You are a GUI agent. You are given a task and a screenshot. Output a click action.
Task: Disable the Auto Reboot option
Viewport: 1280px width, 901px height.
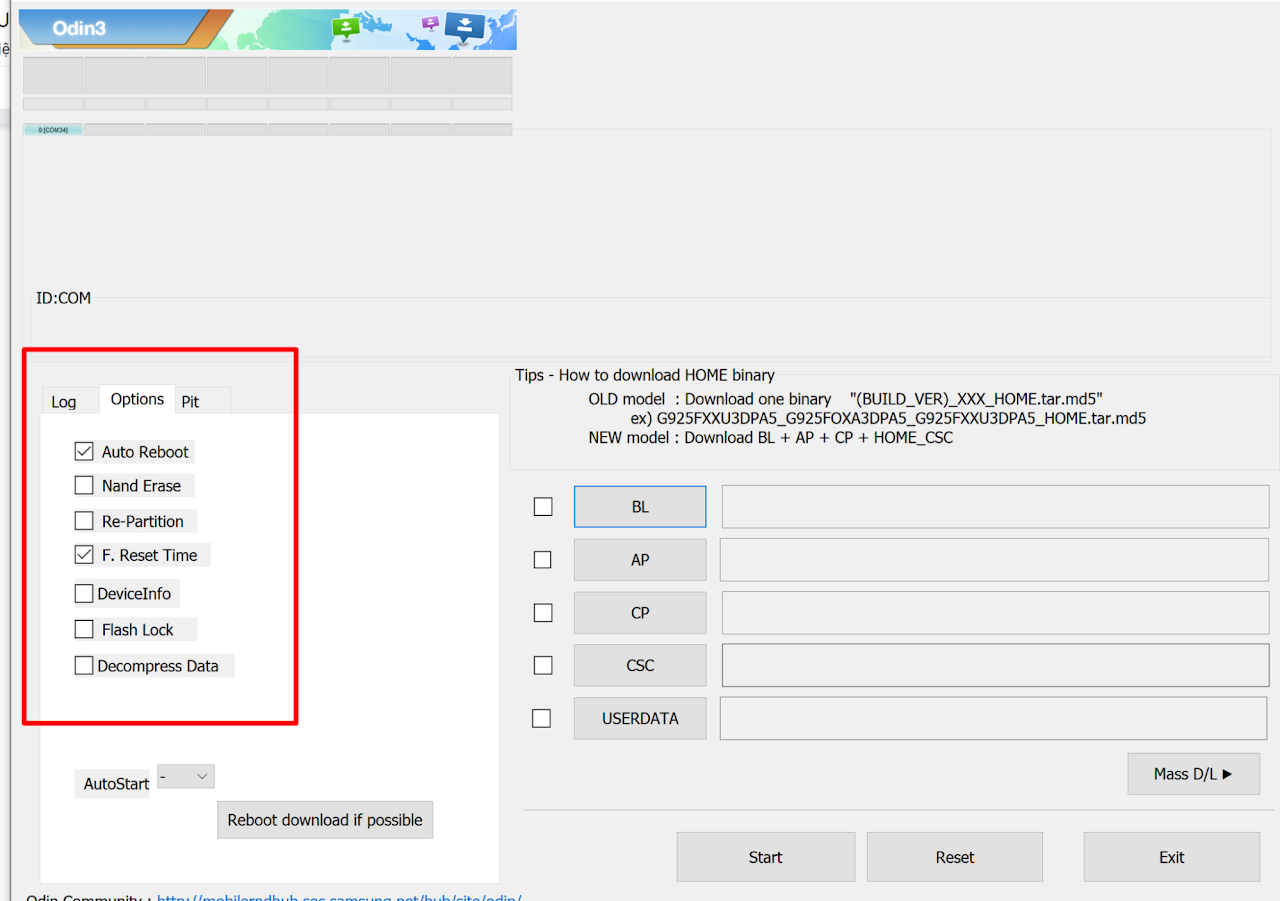84,452
